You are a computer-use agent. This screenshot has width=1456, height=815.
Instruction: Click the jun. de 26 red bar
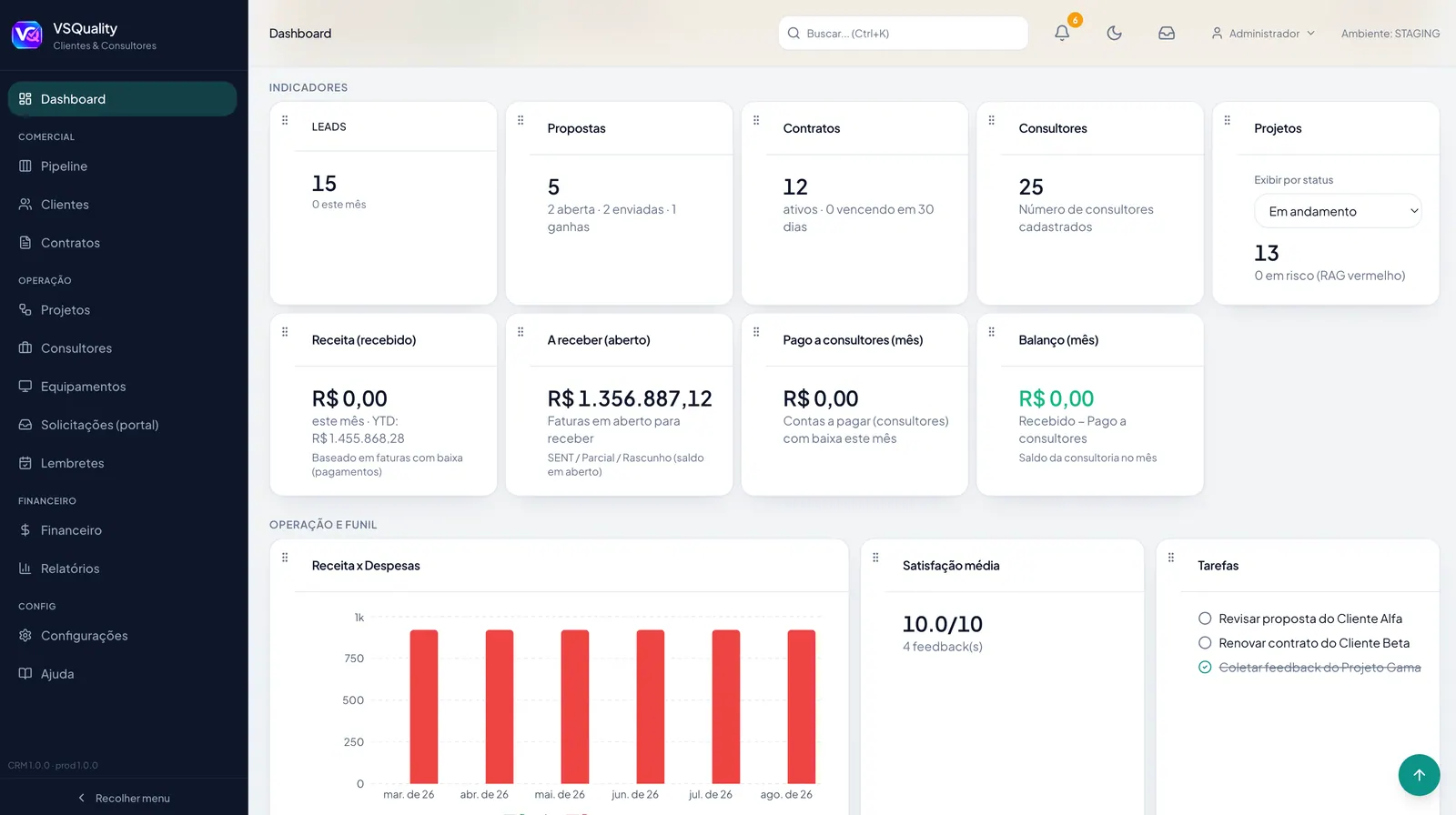651,707
